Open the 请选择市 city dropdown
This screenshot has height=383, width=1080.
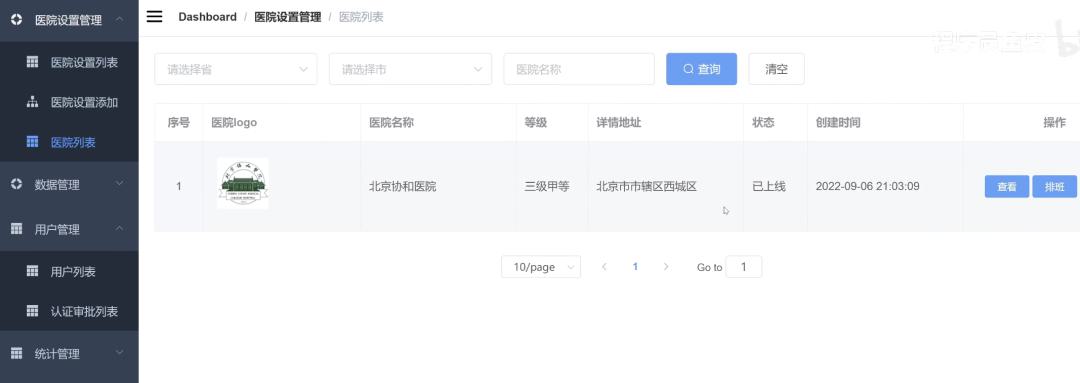tap(411, 69)
